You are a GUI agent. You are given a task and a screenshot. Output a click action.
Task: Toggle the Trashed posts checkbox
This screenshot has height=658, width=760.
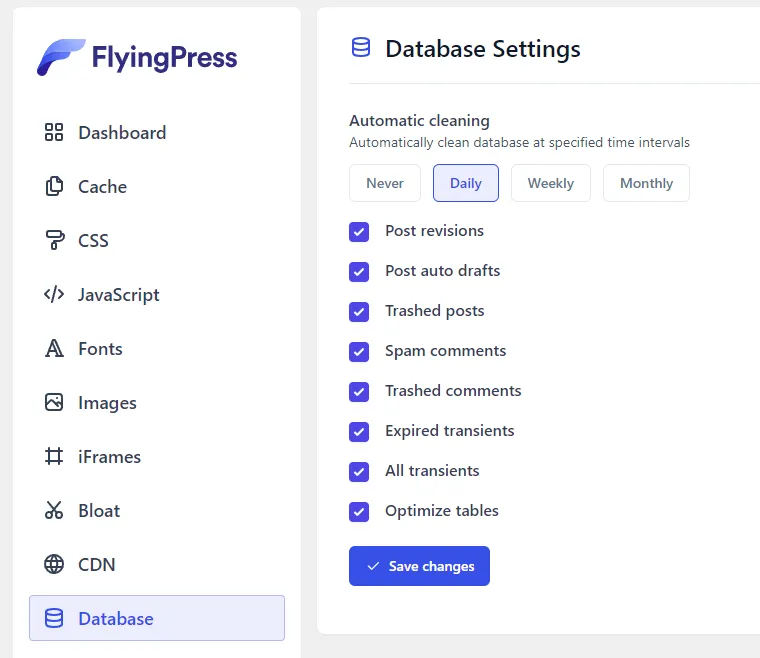pyautogui.click(x=359, y=312)
